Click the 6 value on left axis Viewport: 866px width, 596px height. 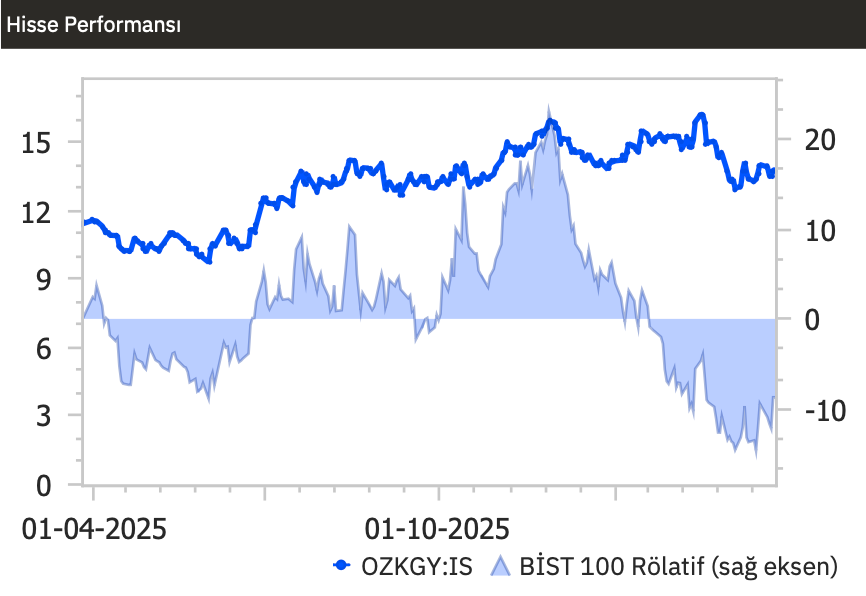point(44,349)
